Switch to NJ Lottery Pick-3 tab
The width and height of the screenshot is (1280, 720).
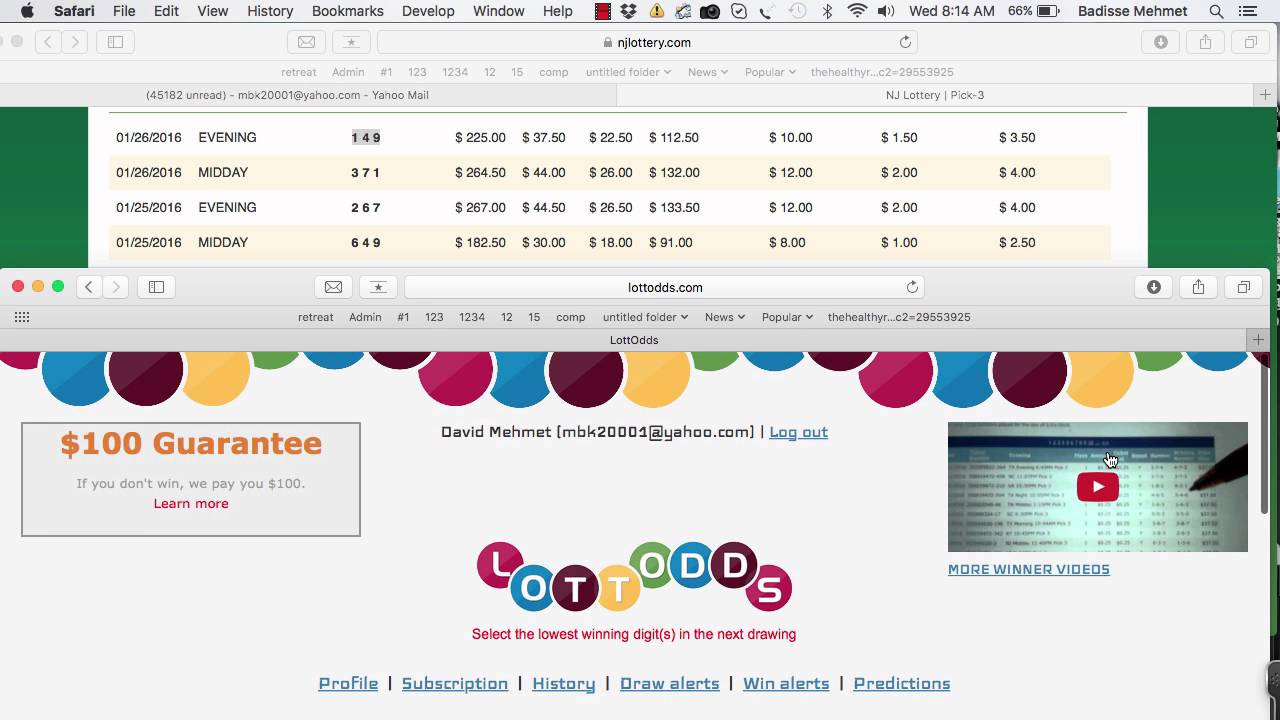click(x=935, y=95)
